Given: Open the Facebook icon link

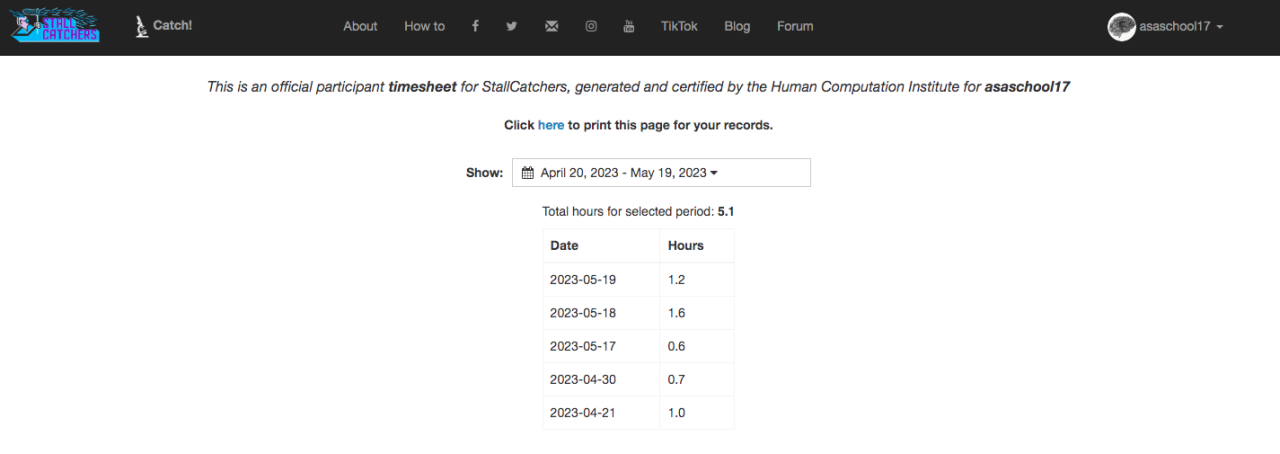Looking at the screenshot, I should pyautogui.click(x=475, y=27).
